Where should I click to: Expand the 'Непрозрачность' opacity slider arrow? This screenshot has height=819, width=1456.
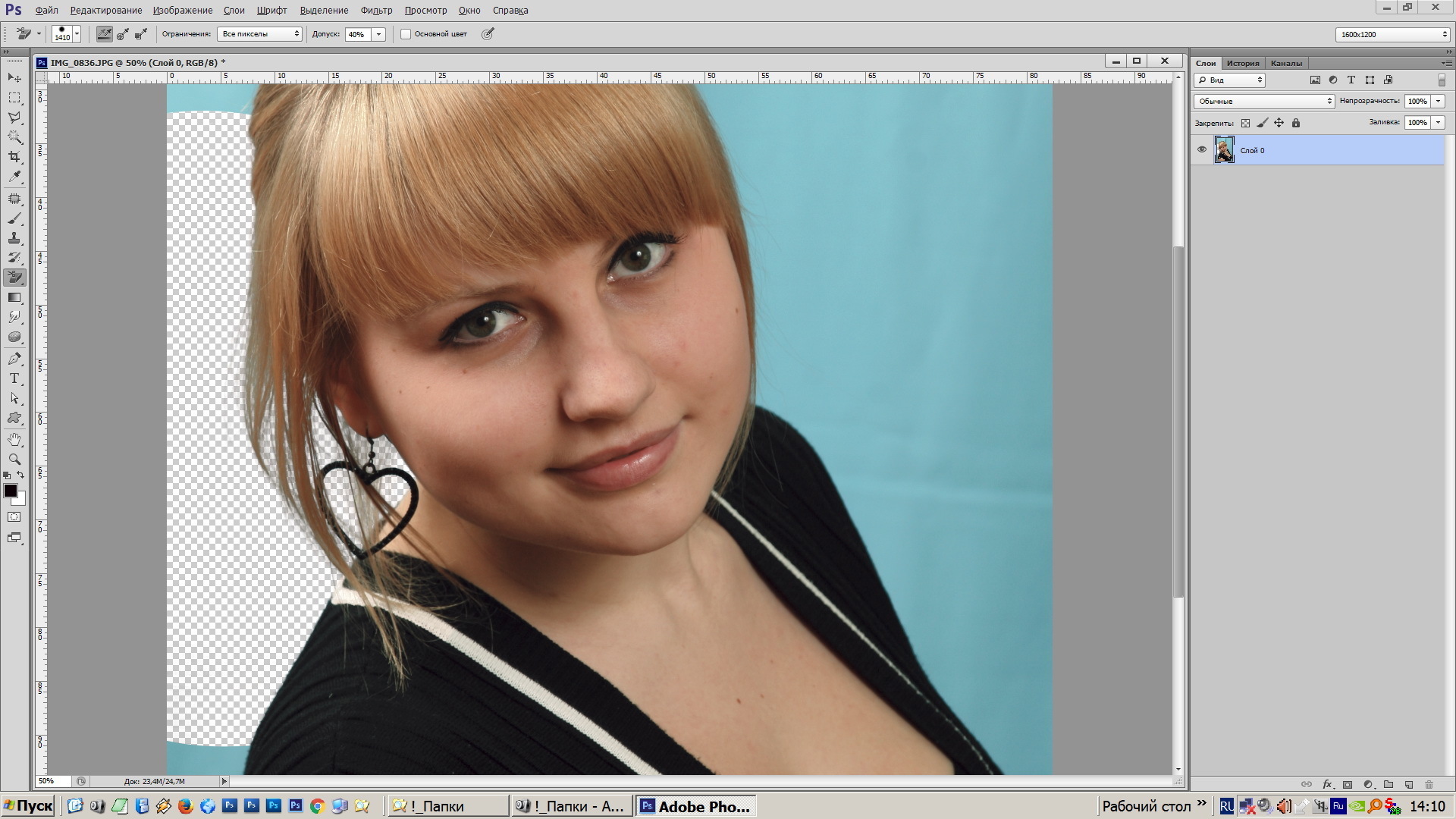(x=1438, y=101)
